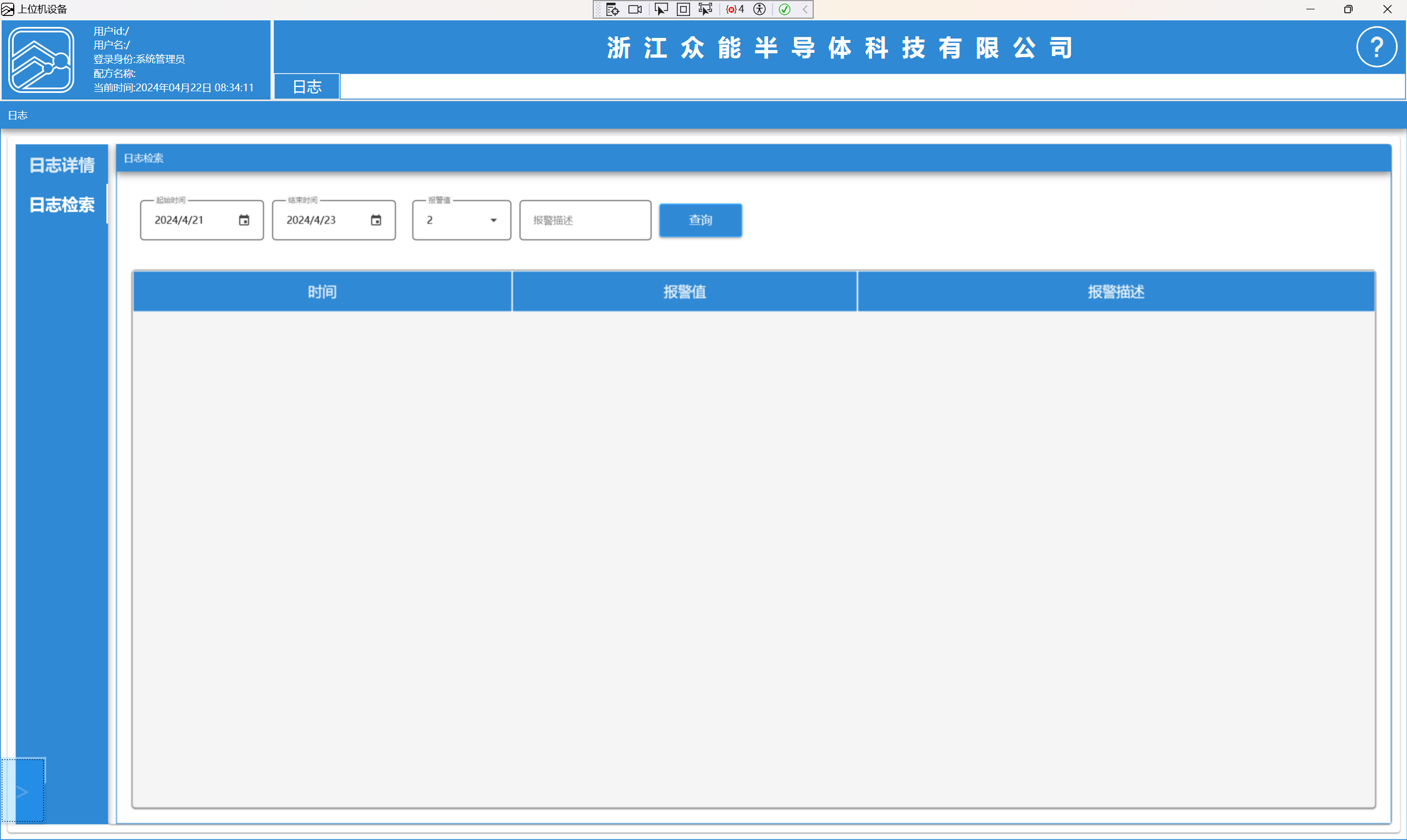
Task: Click the green checkmark hot reload icon
Action: [785, 9]
